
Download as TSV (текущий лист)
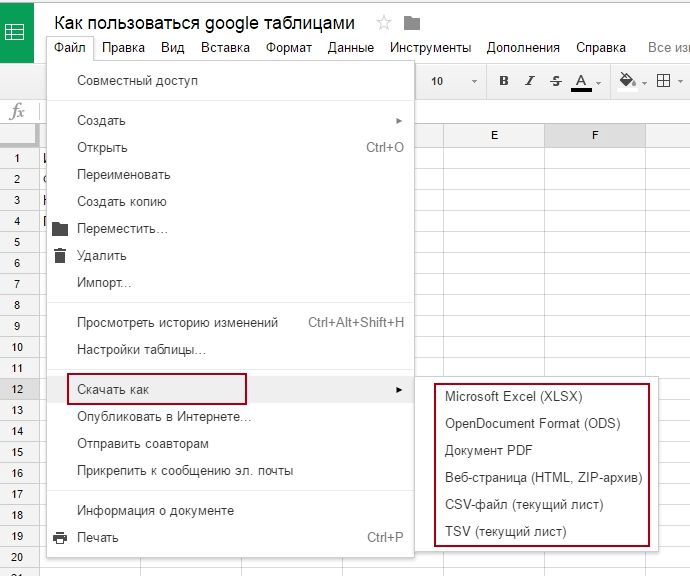tap(536, 532)
